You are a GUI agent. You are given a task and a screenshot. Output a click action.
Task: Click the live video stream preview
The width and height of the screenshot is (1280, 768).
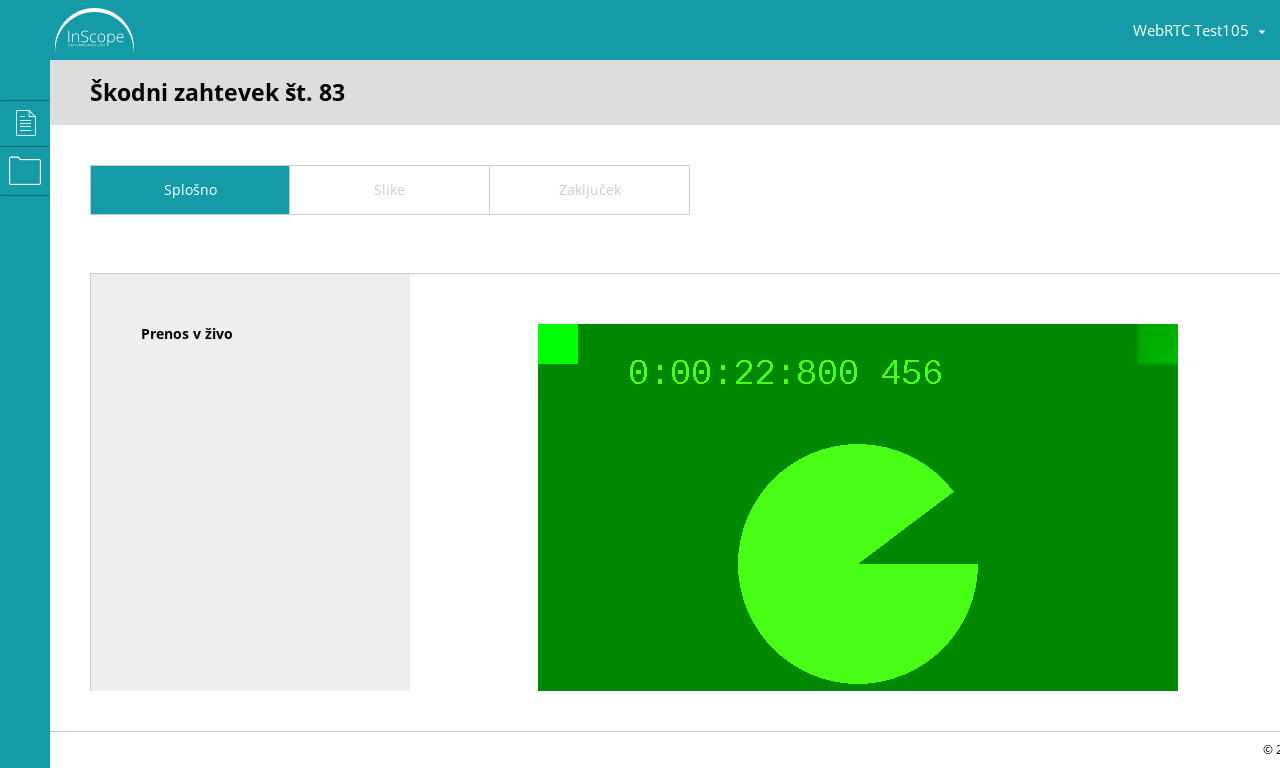858,507
